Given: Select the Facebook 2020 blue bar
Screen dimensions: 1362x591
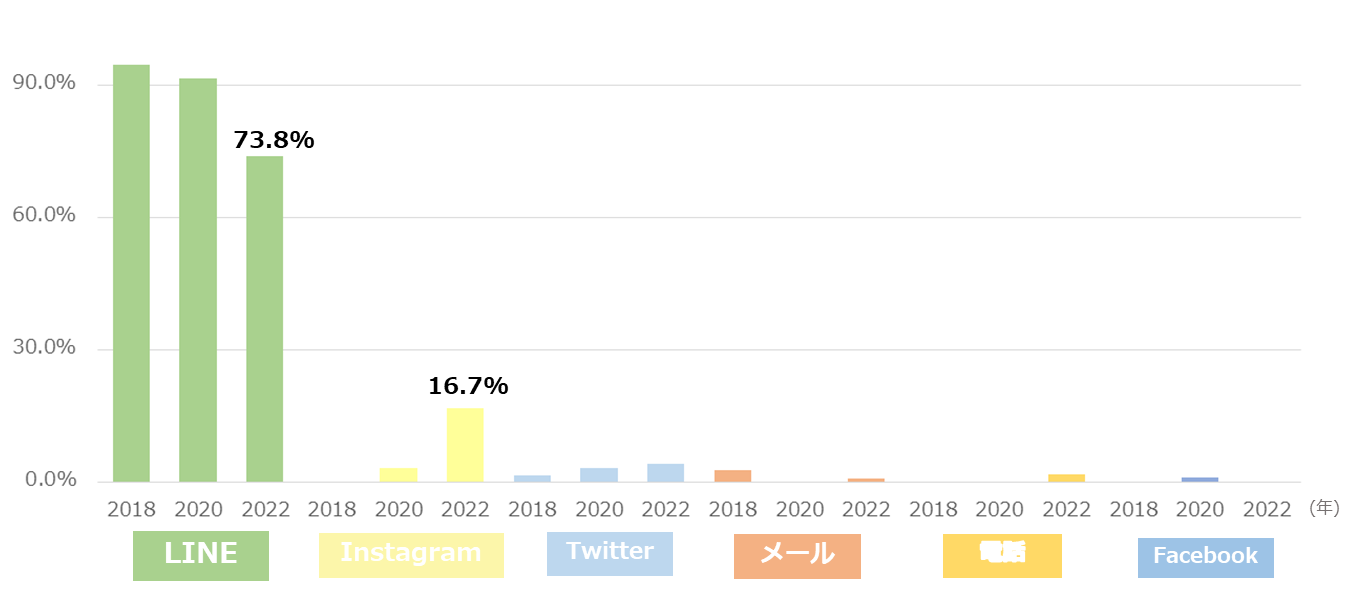Looking at the screenshot, I should click(1199, 480).
